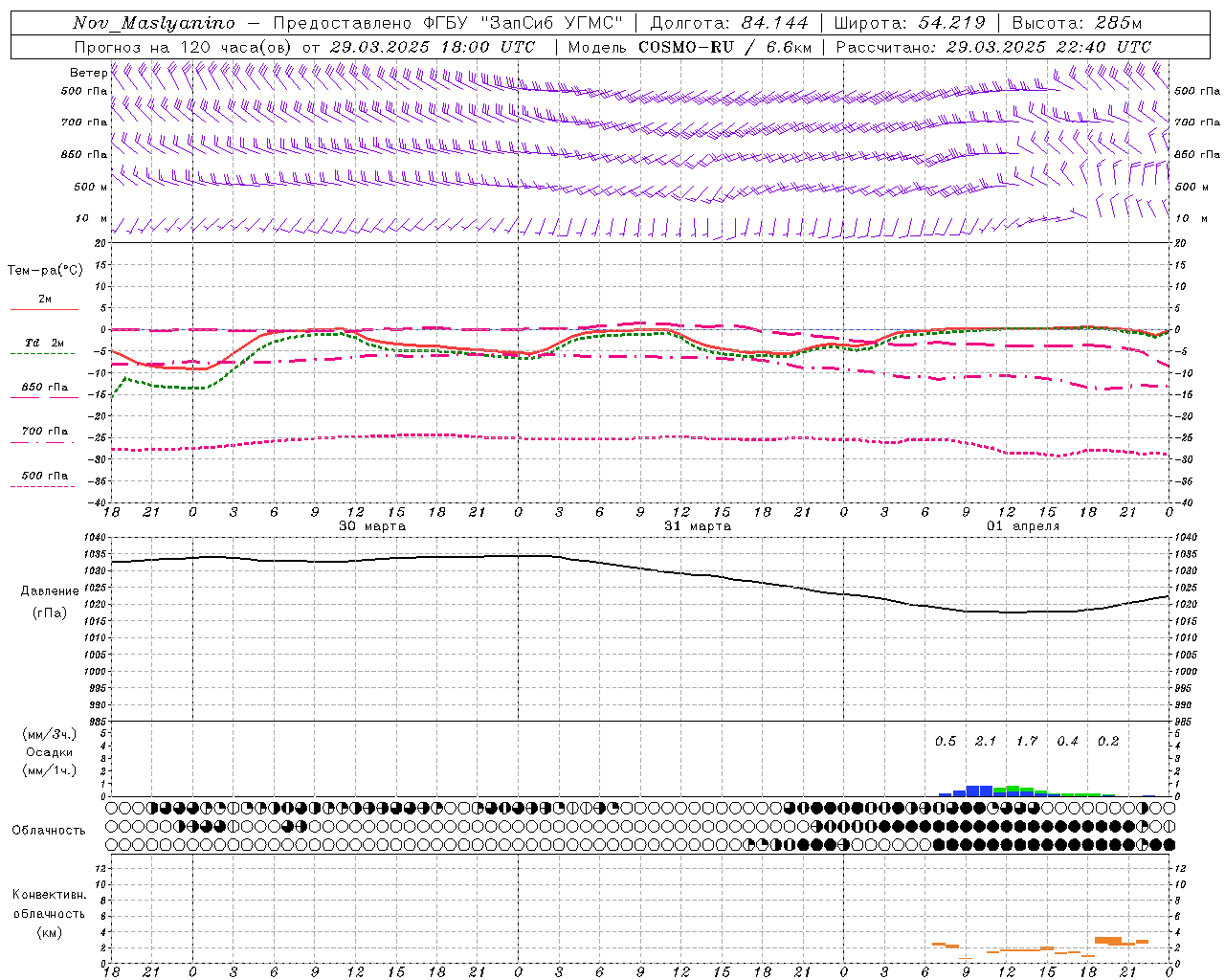Screen dimensions: 1225x980
Task: Click the 850 гПа temperature legend label
Action: [x=45, y=388]
